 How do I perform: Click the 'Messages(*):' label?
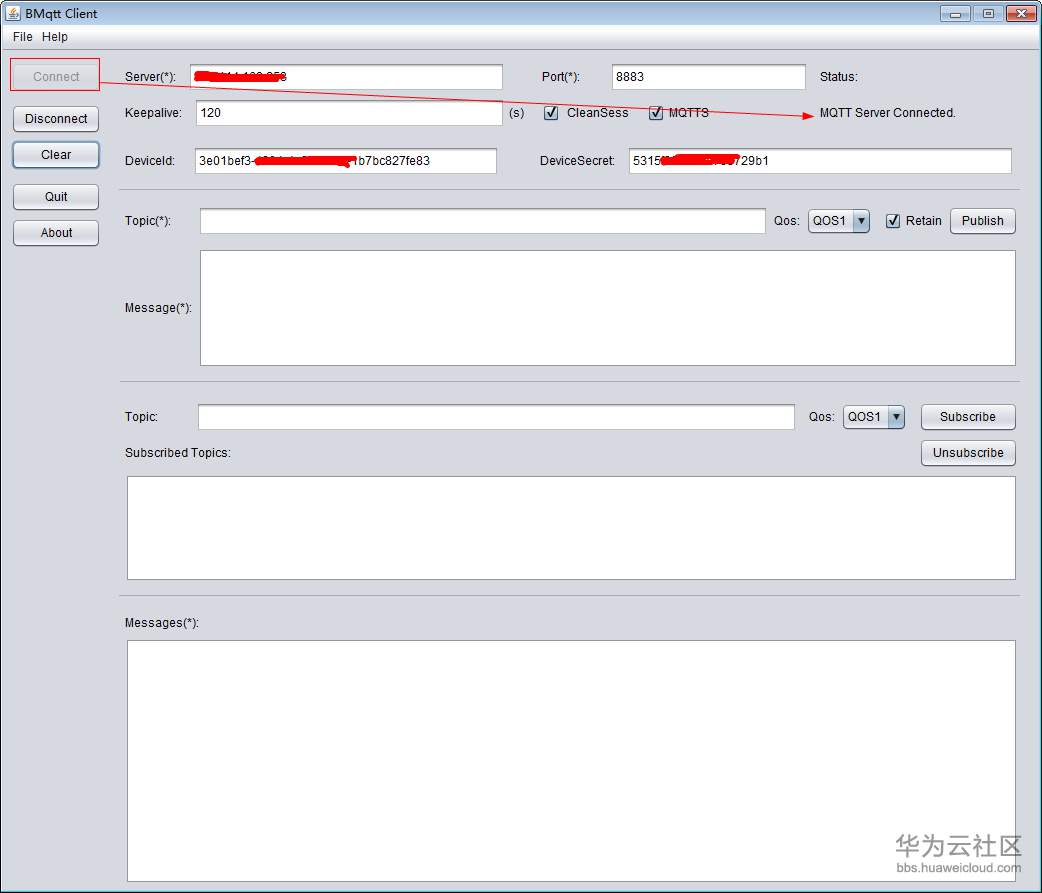(161, 623)
